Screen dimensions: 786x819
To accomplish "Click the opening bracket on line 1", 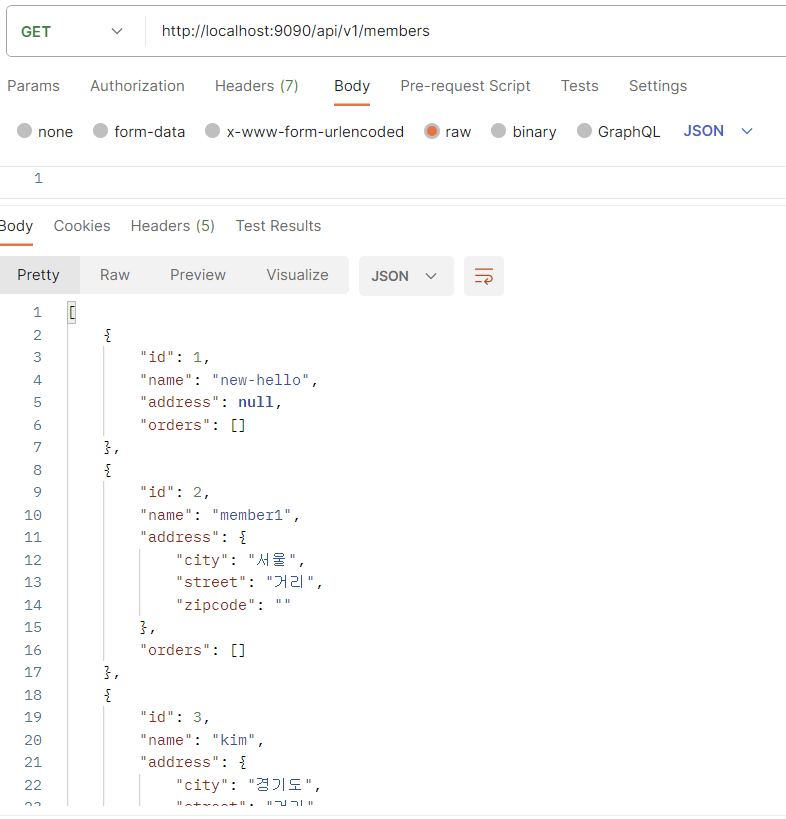I will coord(72,312).
